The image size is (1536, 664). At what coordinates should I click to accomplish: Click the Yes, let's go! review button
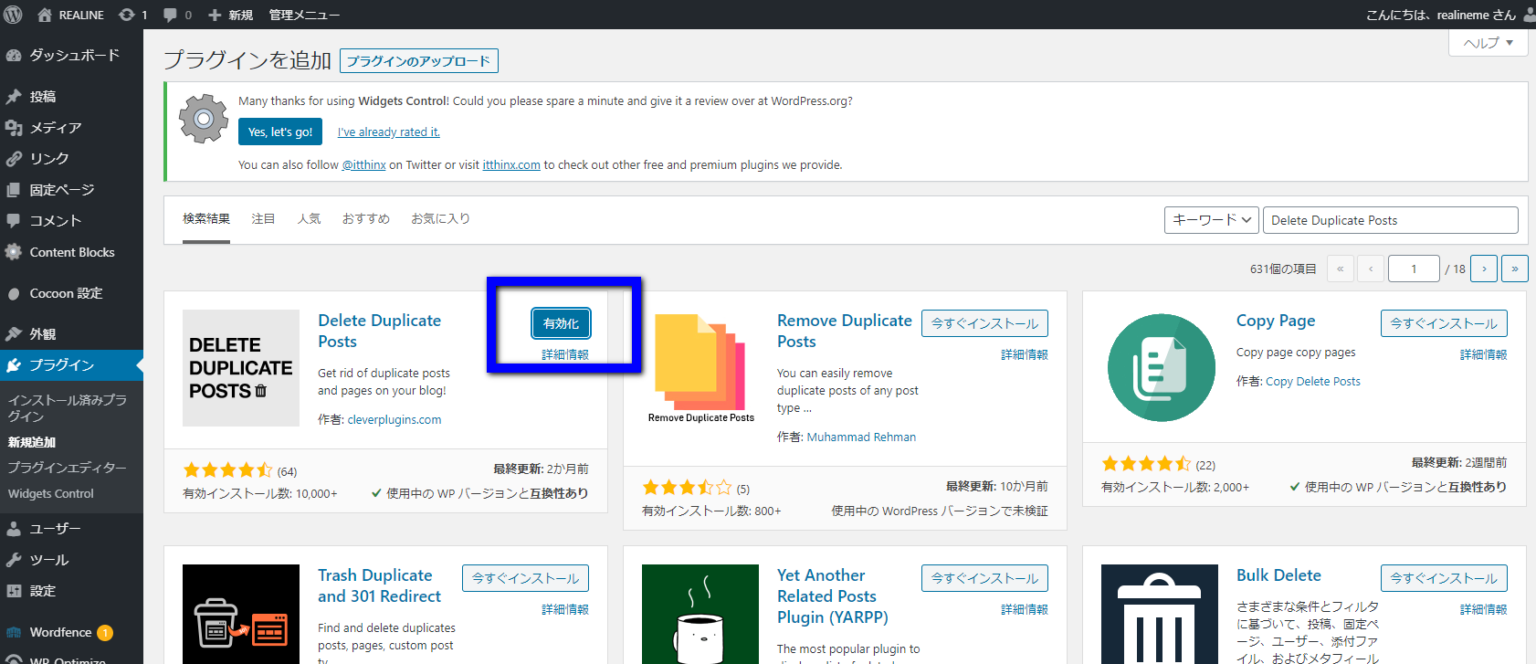280,131
